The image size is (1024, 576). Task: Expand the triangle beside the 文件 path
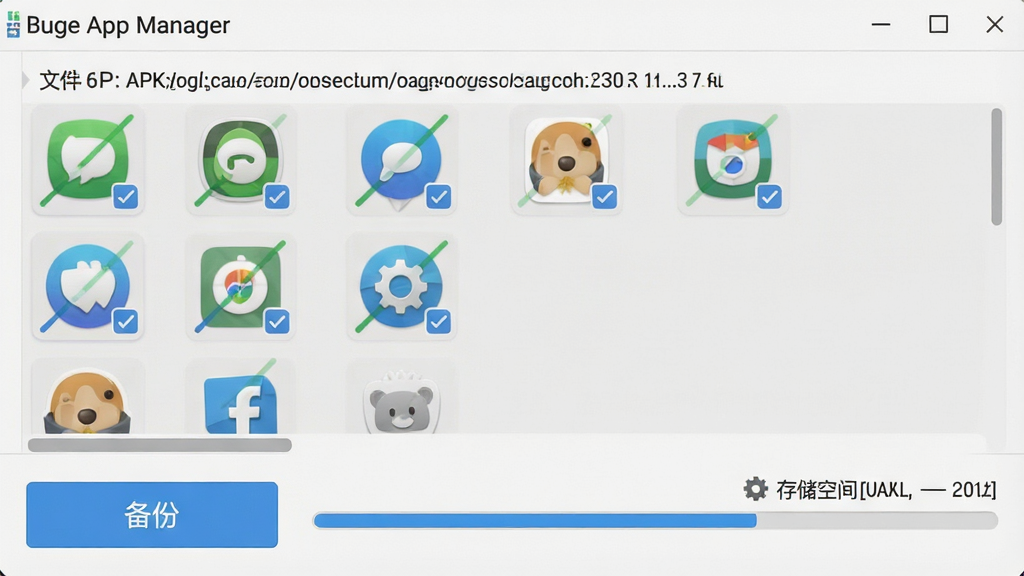tap(25, 80)
